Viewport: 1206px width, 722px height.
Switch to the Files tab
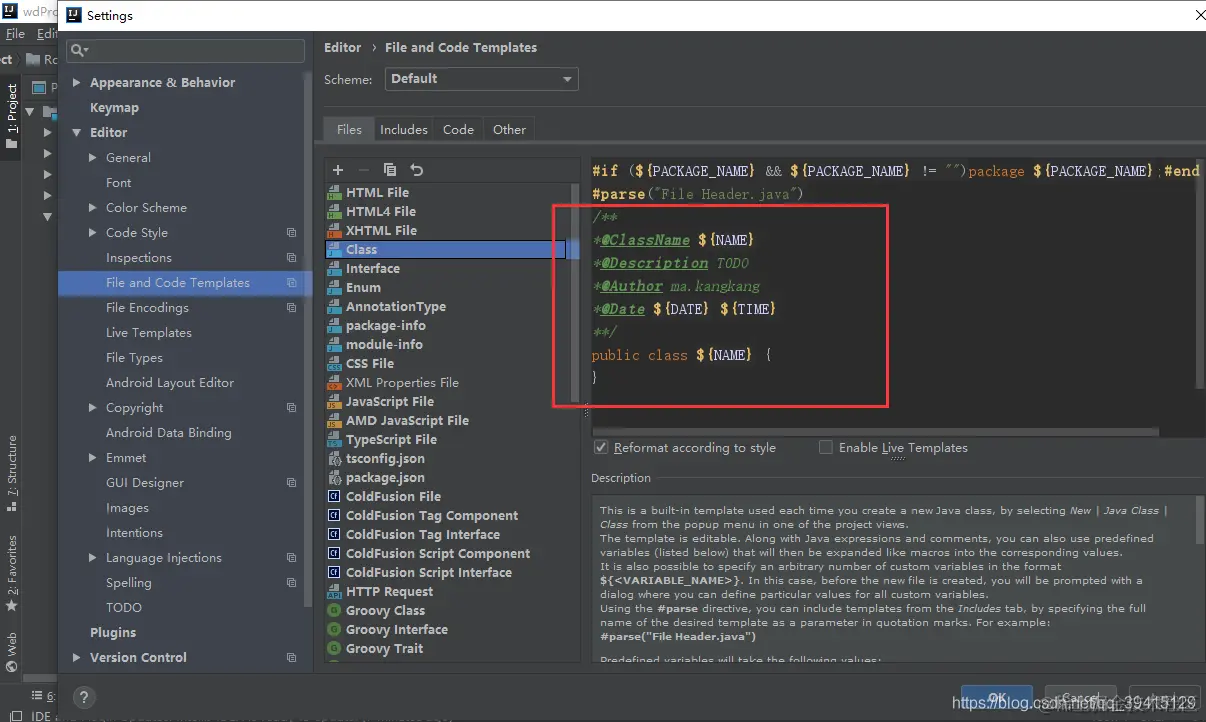pos(349,130)
